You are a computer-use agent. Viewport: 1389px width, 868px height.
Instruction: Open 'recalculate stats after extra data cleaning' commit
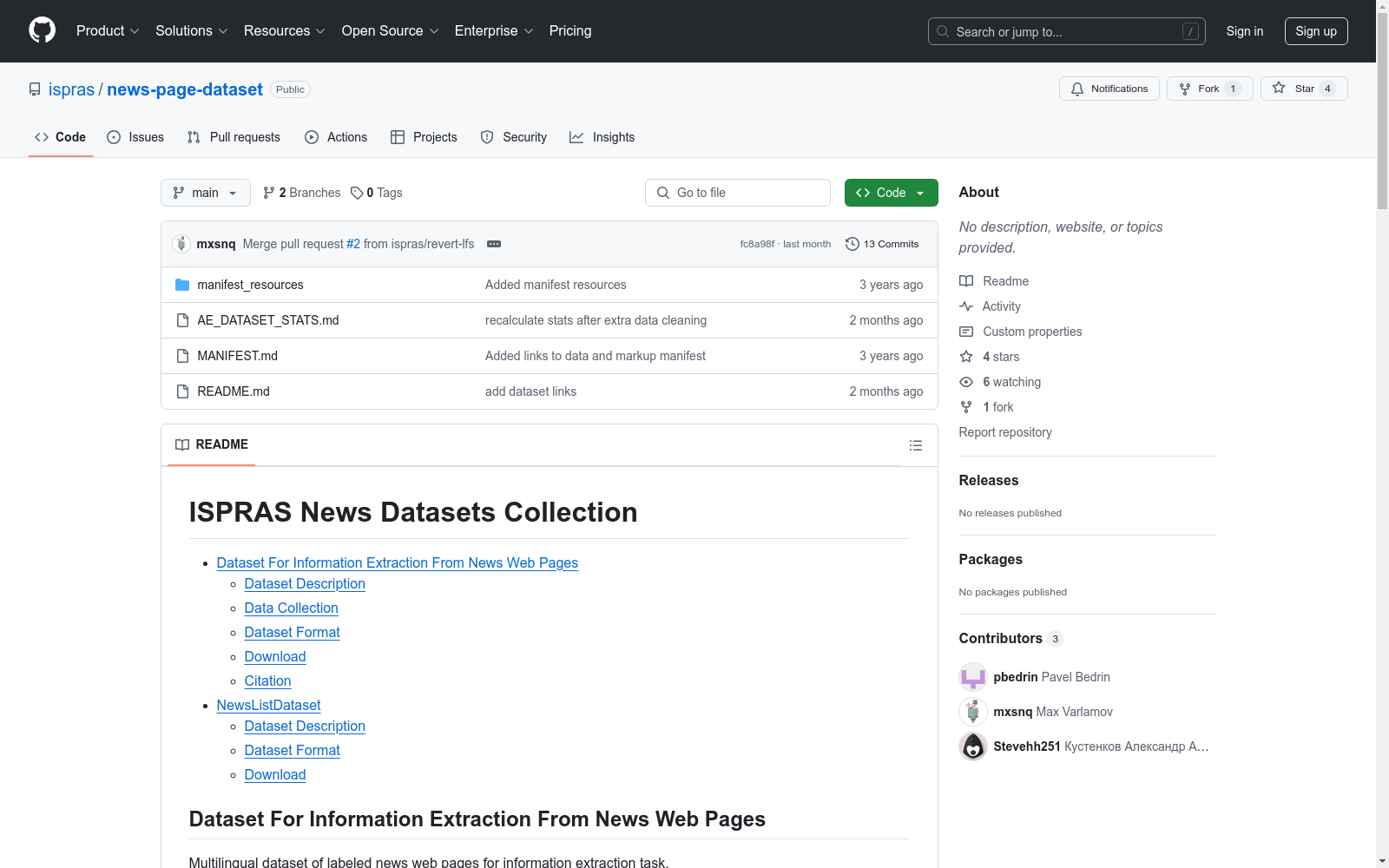pyautogui.click(x=596, y=320)
